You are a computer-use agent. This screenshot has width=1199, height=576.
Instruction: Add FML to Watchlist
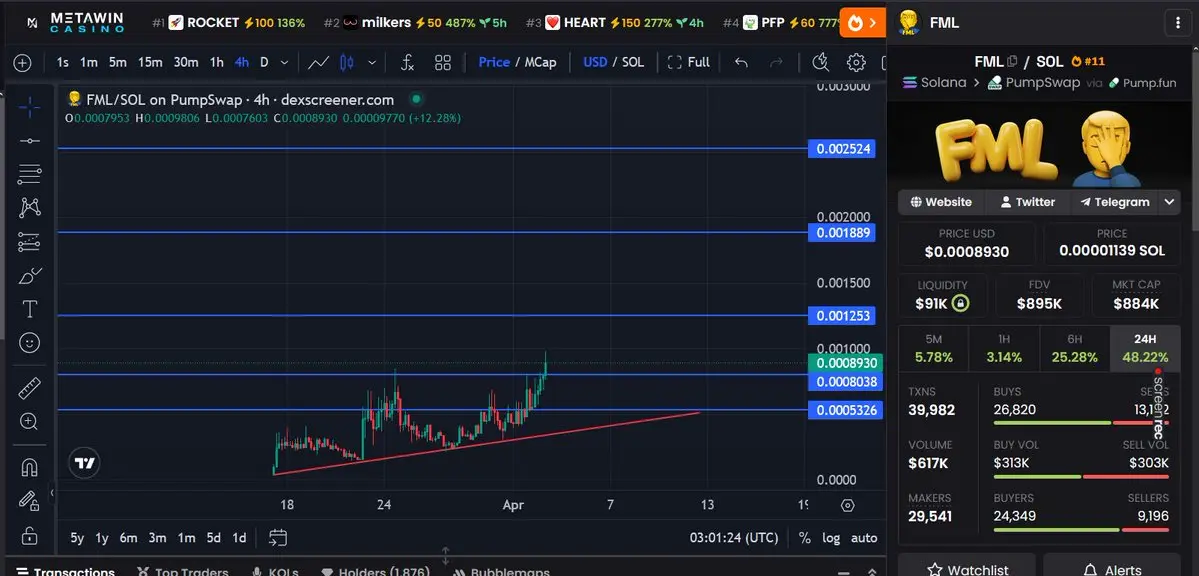967,566
